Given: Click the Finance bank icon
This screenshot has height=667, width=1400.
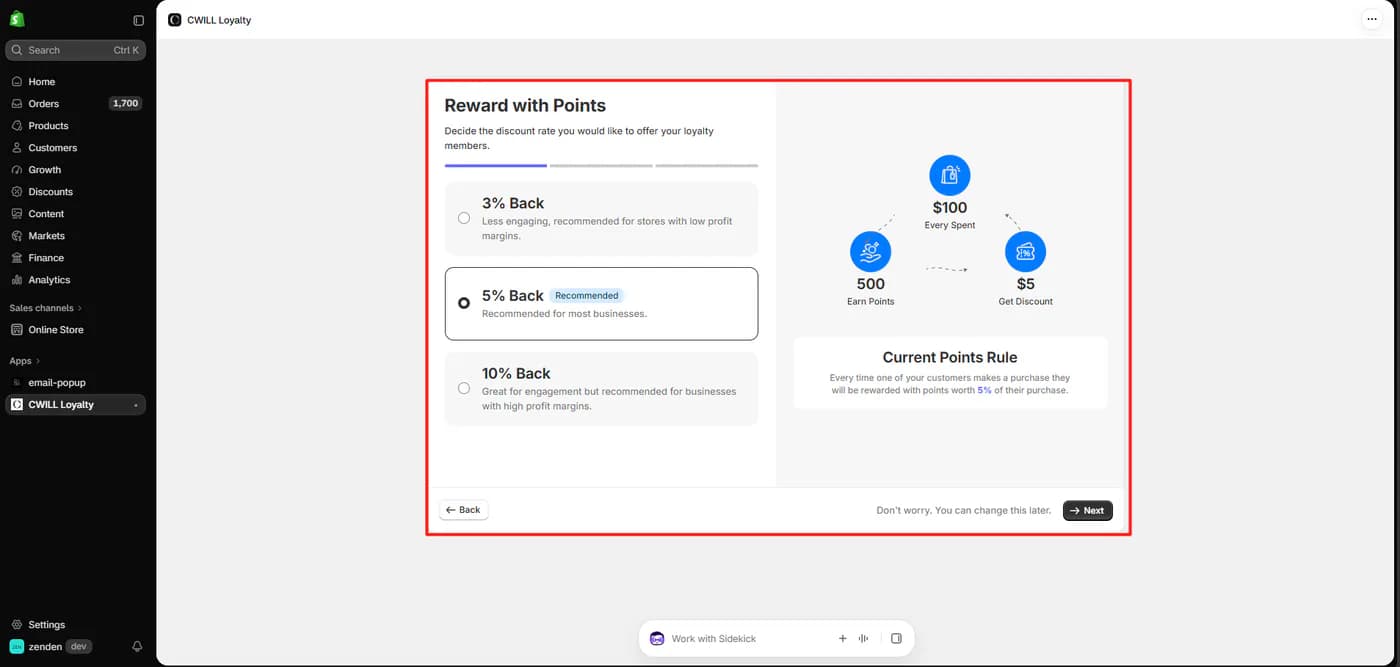Looking at the screenshot, I should click(17, 258).
